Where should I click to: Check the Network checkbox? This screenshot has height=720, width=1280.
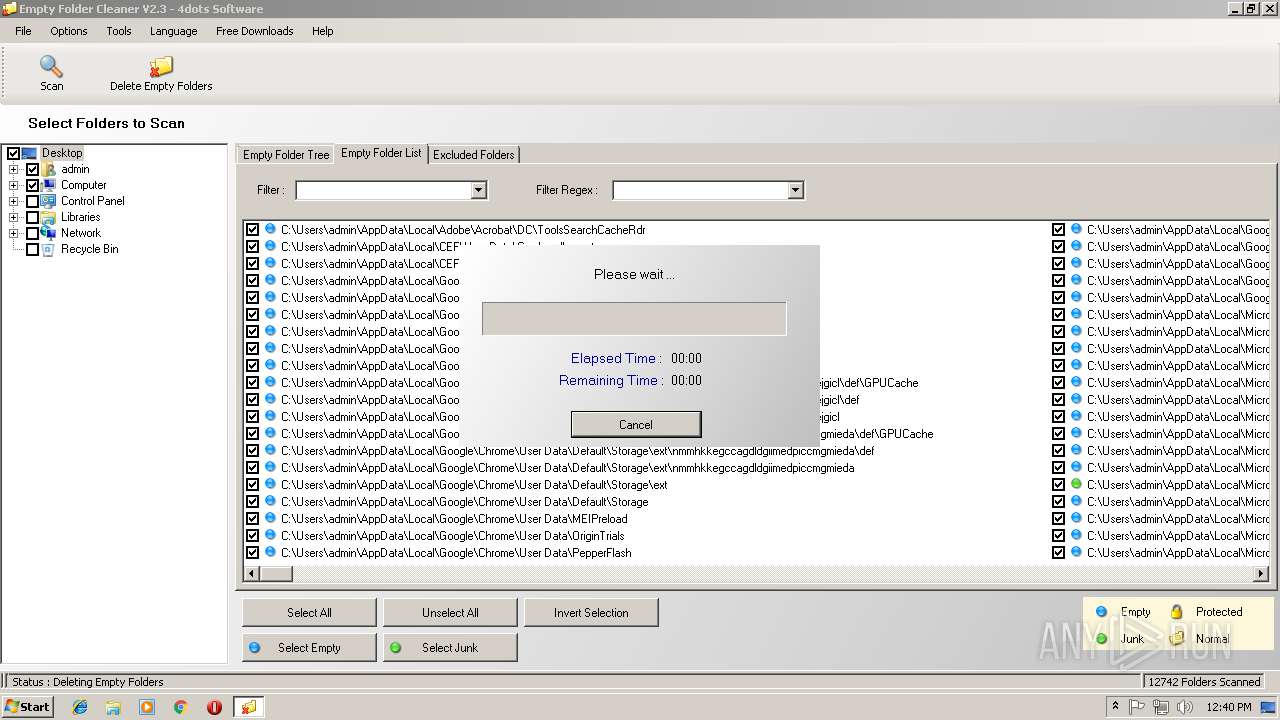(x=32, y=233)
